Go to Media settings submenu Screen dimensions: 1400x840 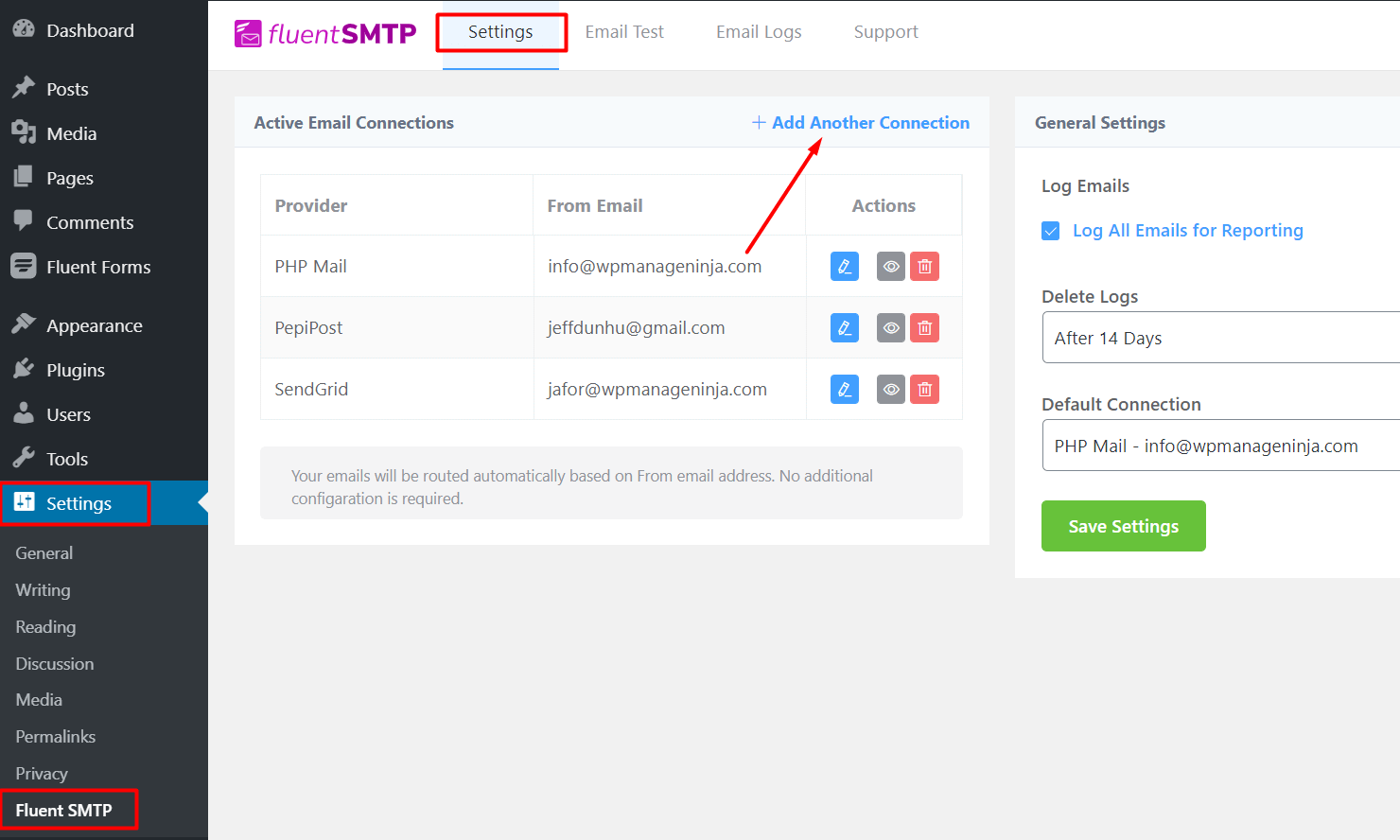coord(39,700)
